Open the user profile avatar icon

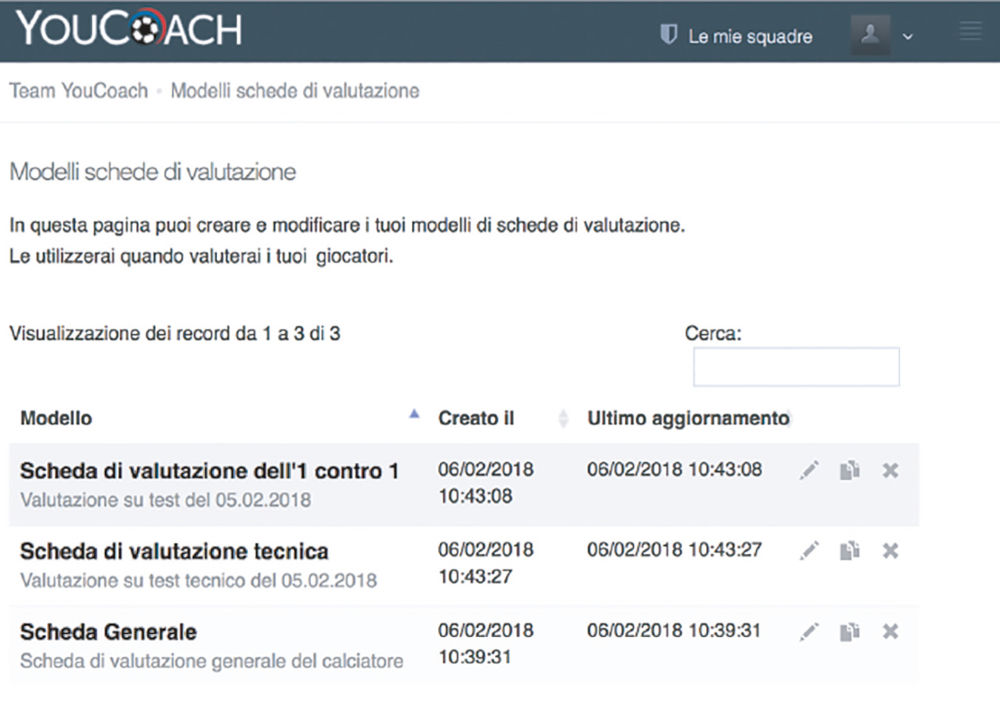point(870,35)
